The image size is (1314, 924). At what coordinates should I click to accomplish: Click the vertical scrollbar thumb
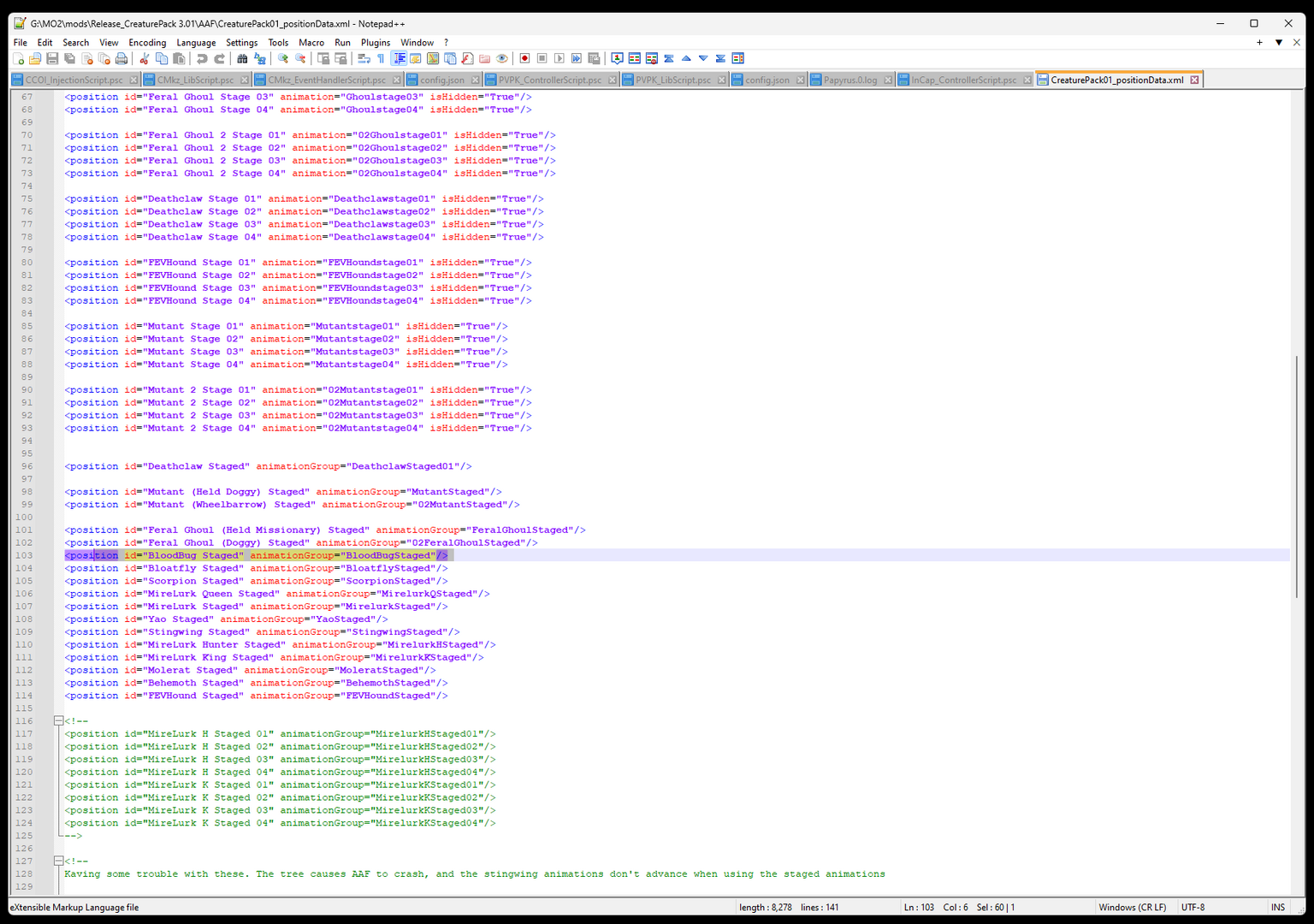coord(1297,476)
